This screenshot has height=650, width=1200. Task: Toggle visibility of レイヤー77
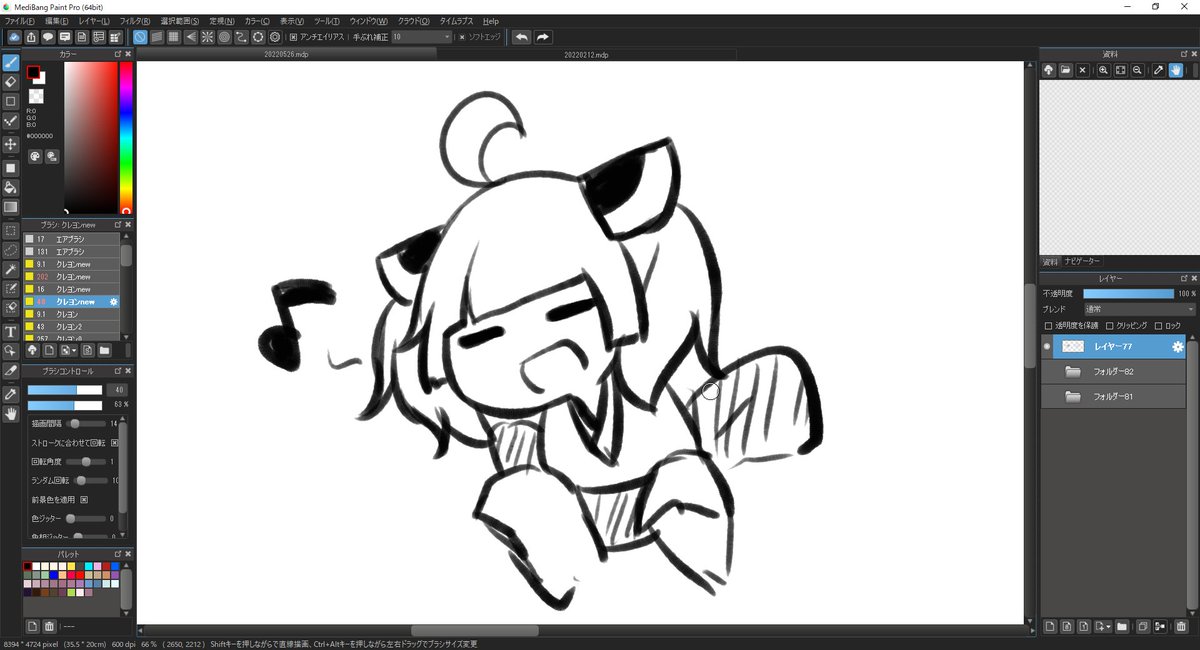point(1046,346)
